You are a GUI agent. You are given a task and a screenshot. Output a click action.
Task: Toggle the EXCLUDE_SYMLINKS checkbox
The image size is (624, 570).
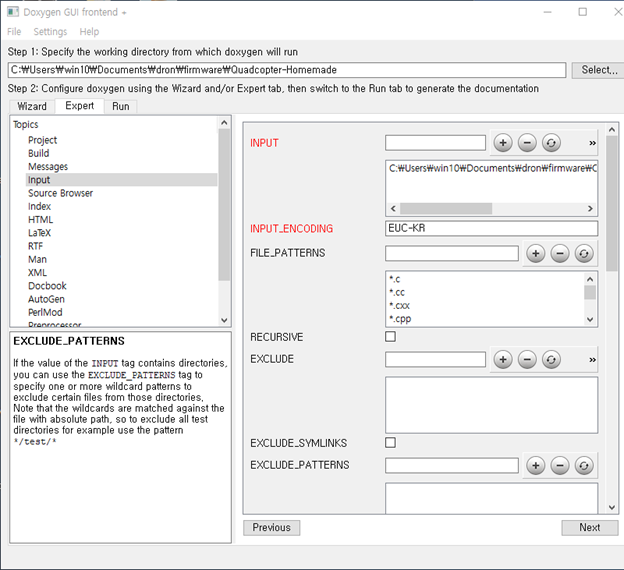[x=390, y=443]
